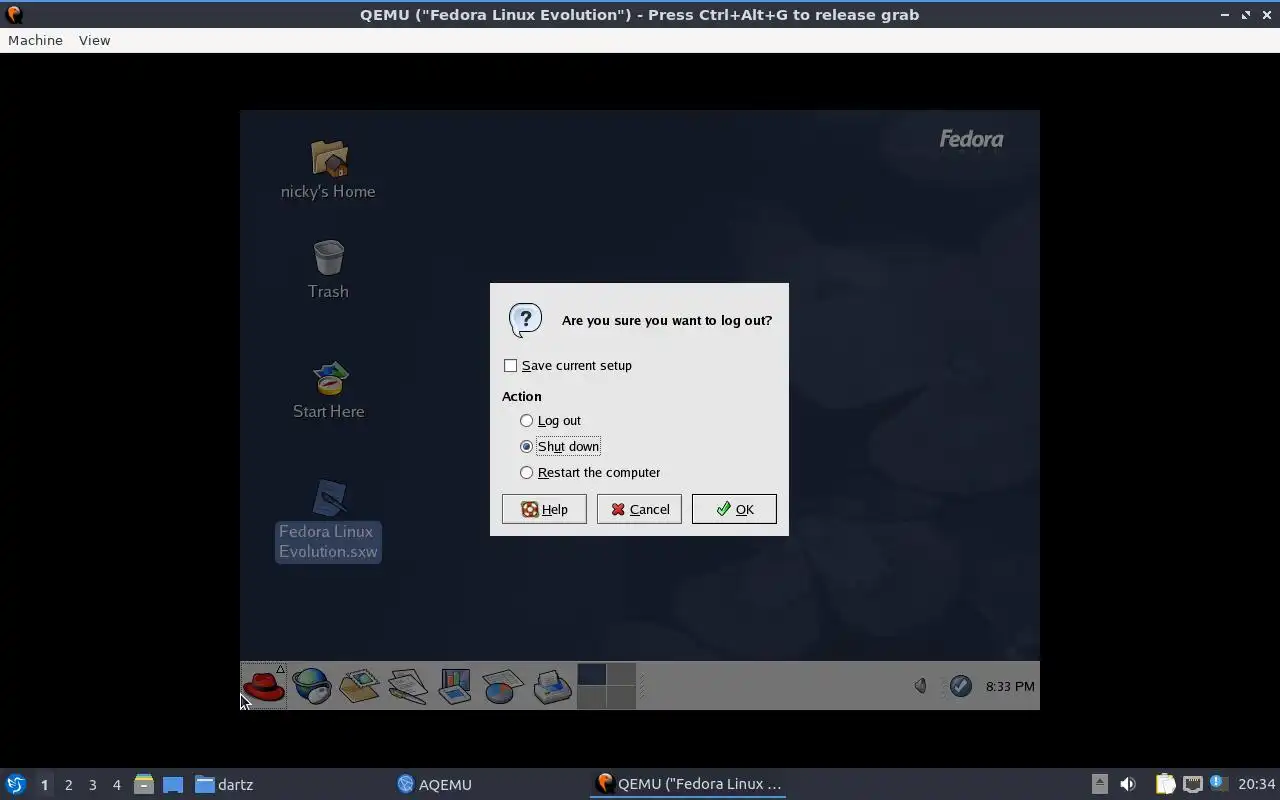Open host clipboard manager tray icon
Screen dimensions: 1280x800
[1165, 784]
